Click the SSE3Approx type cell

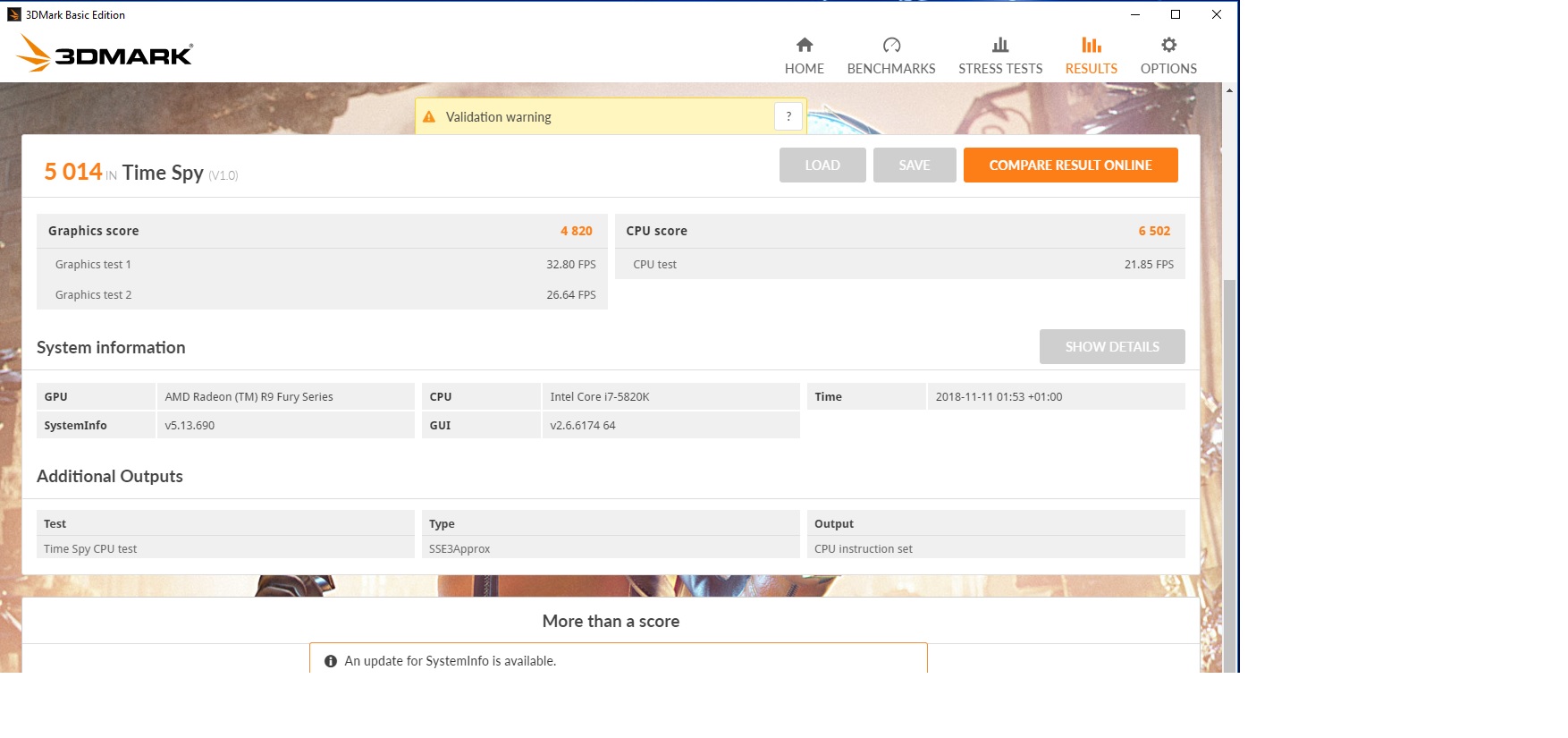coord(611,548)
